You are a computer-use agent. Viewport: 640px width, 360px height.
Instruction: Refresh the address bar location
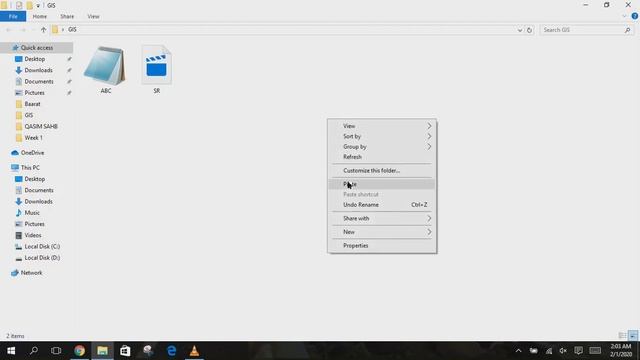529,30
